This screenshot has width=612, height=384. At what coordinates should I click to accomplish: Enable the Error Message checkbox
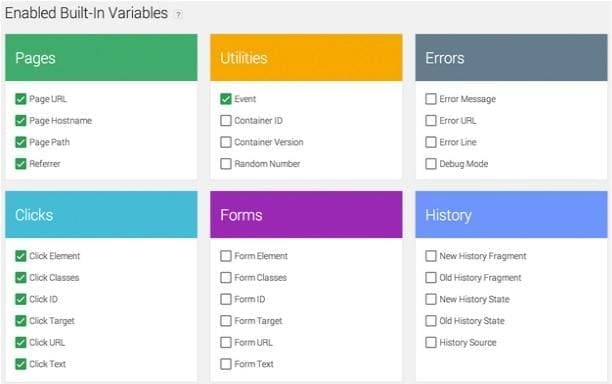[x=431, y=99]
